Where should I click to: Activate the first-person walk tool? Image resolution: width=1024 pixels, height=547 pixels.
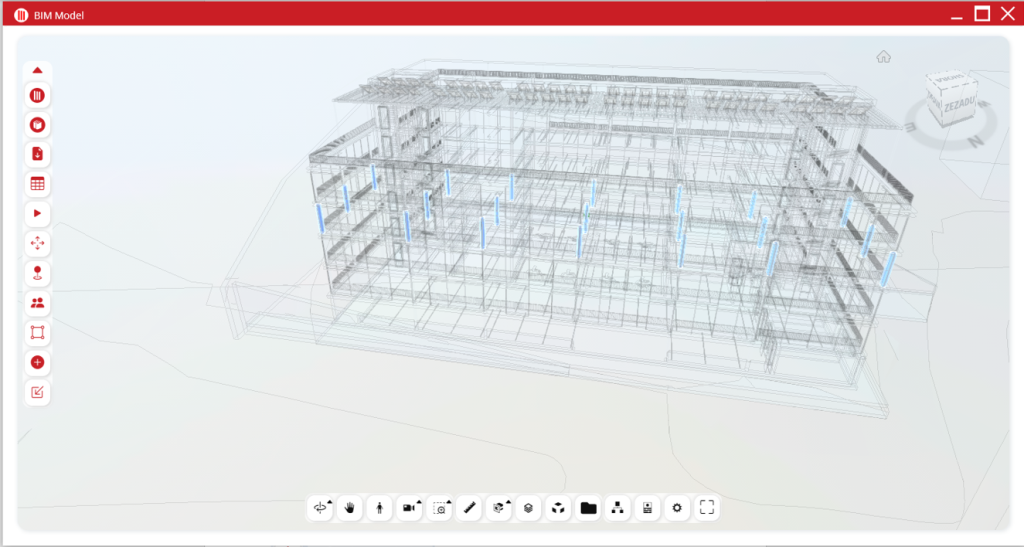[380, 508]
